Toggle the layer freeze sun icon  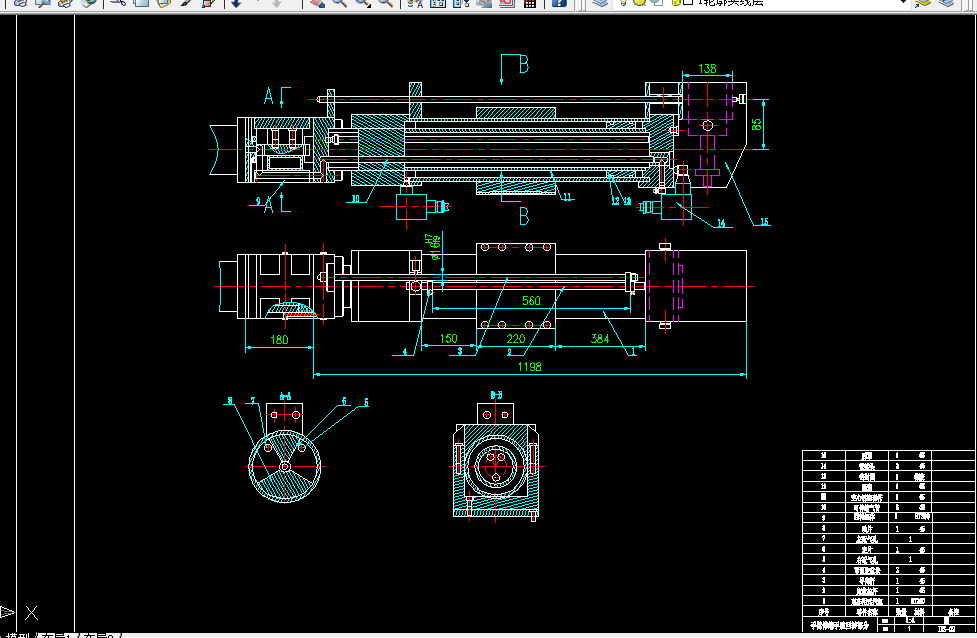coord(639,2)
